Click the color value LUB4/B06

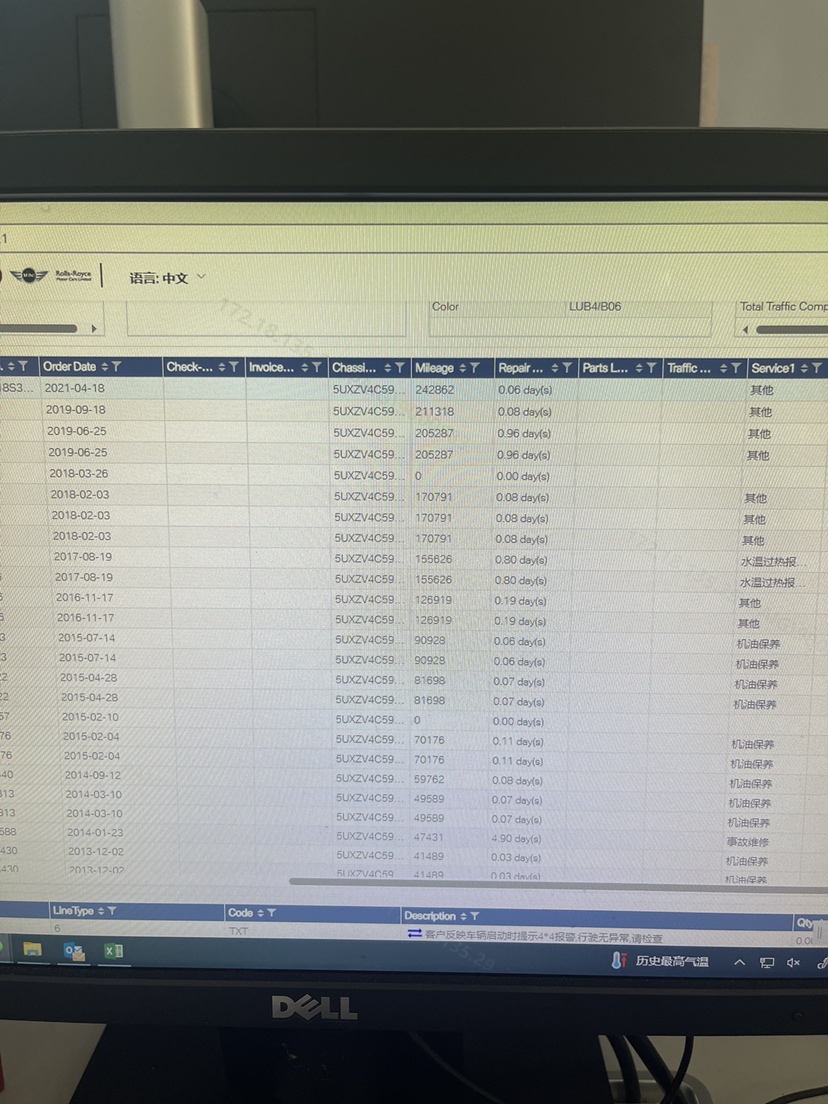595,306
